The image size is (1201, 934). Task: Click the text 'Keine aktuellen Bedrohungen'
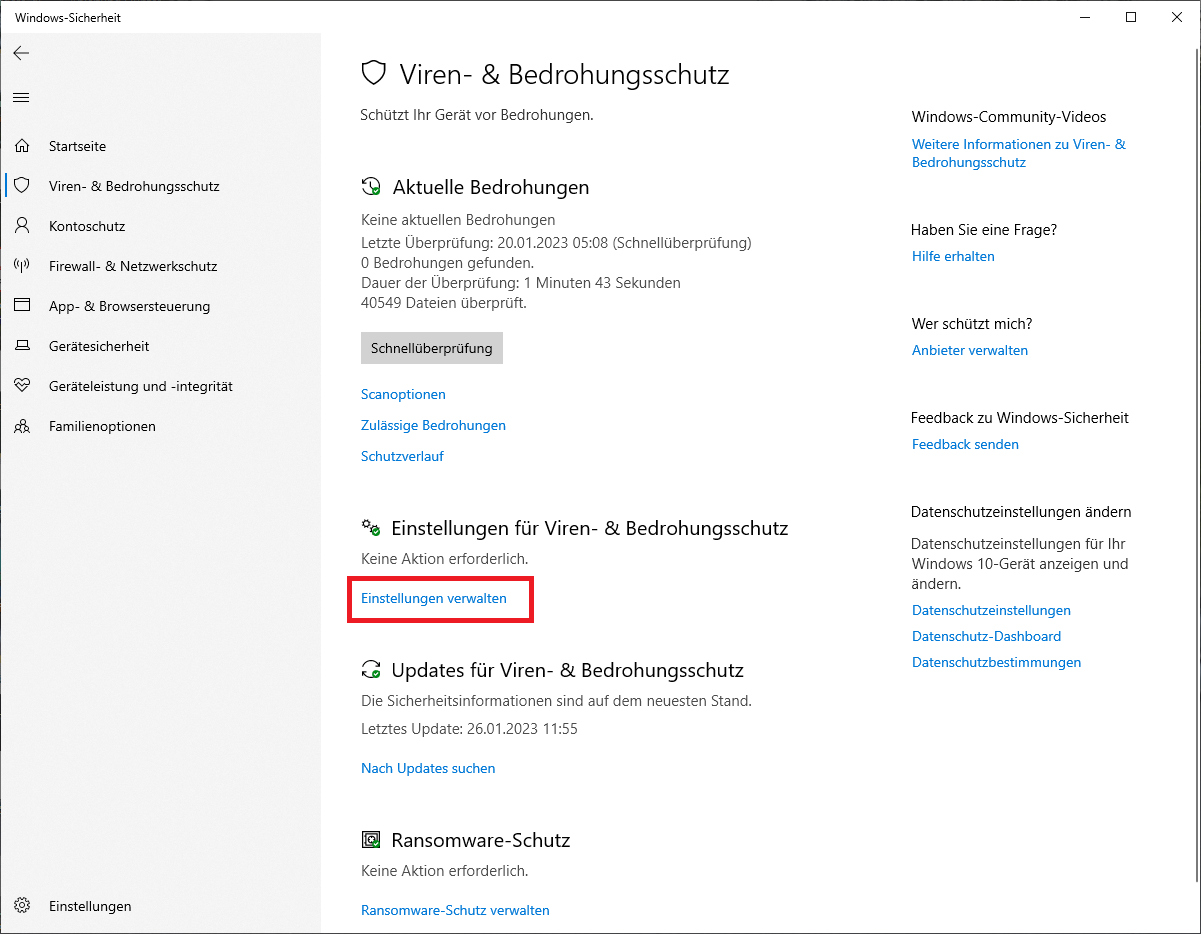pyautogui.click(x=458, y=219)
